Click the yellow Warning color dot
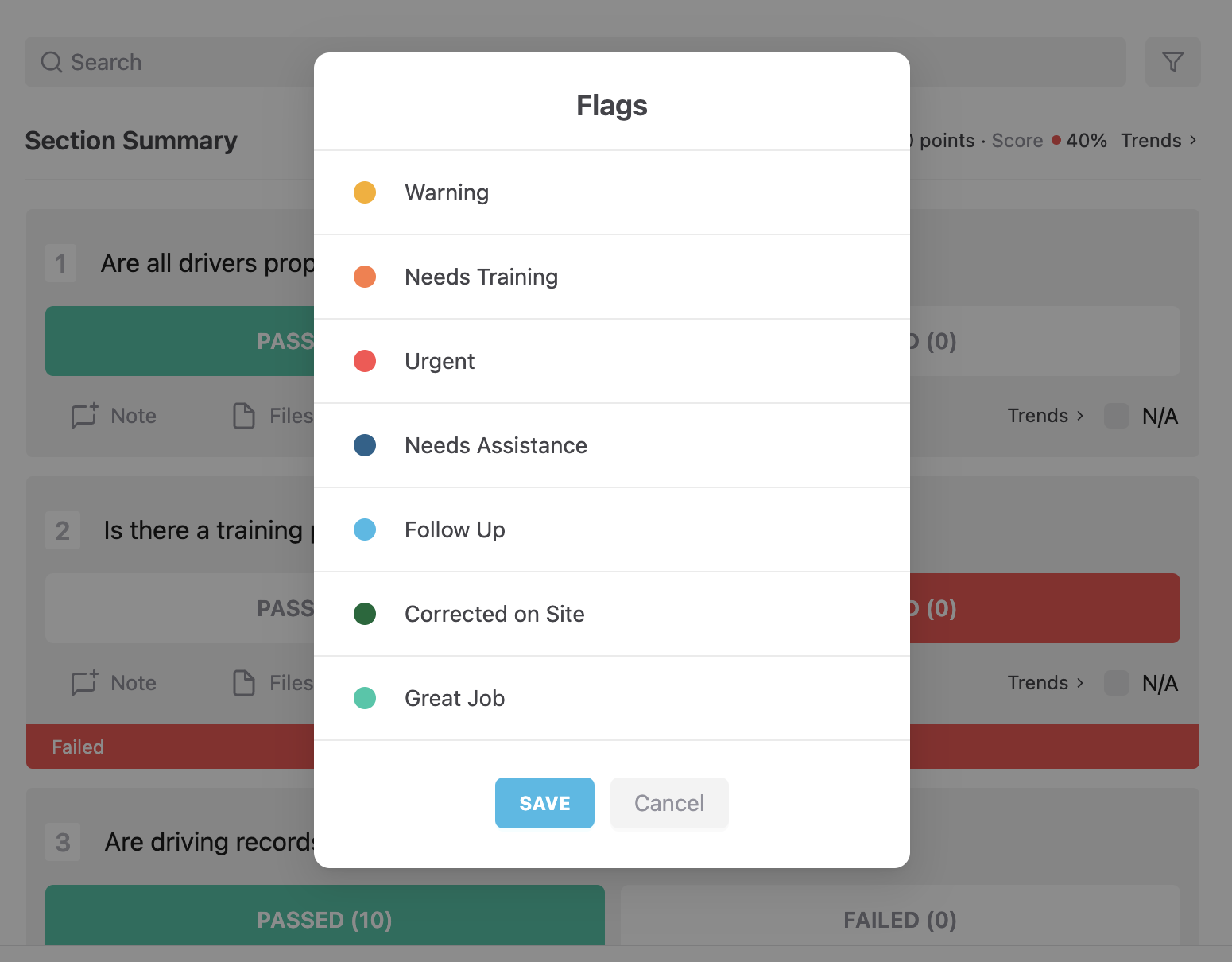 coord(365,192)
